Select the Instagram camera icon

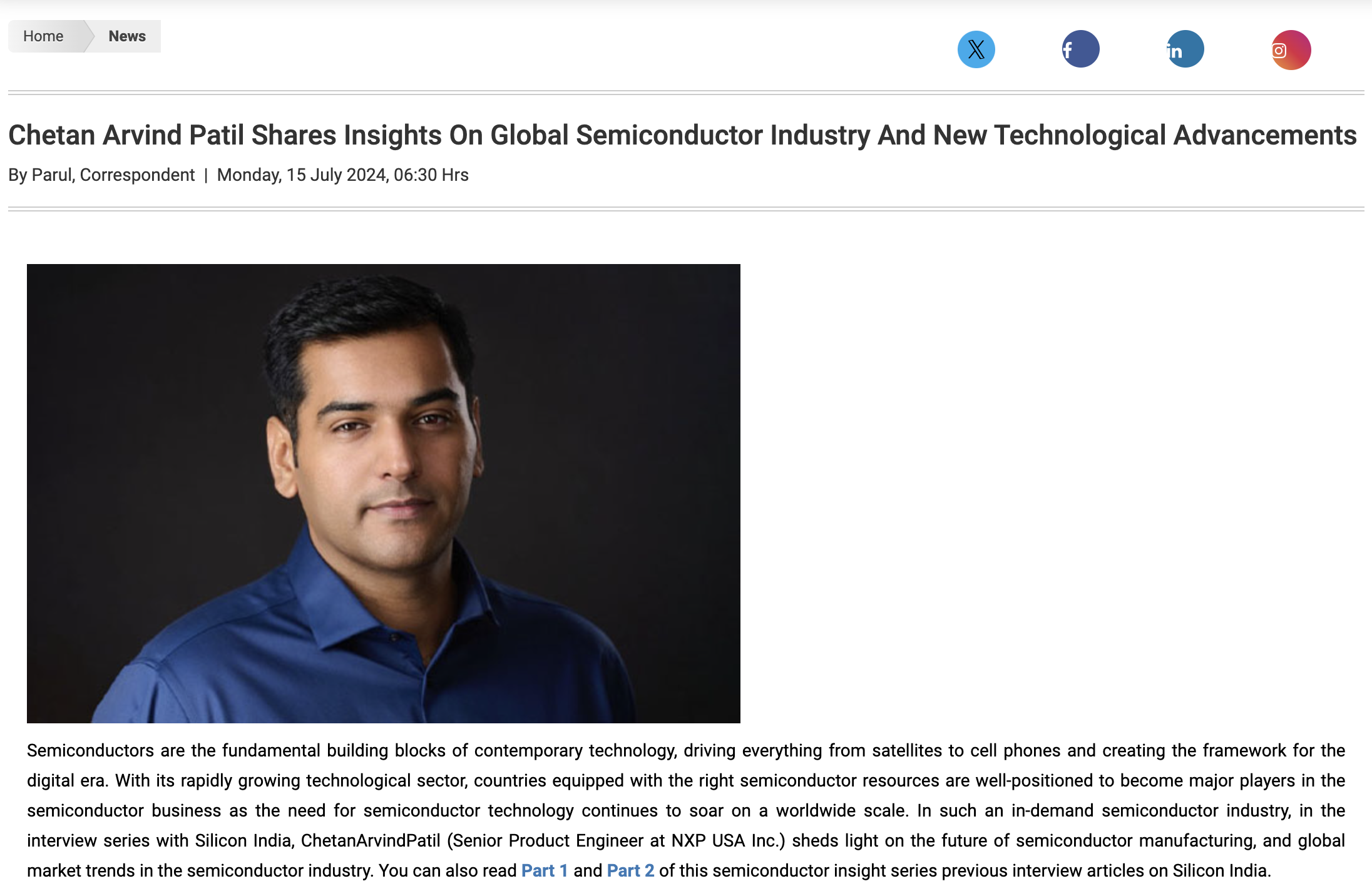1290,49
